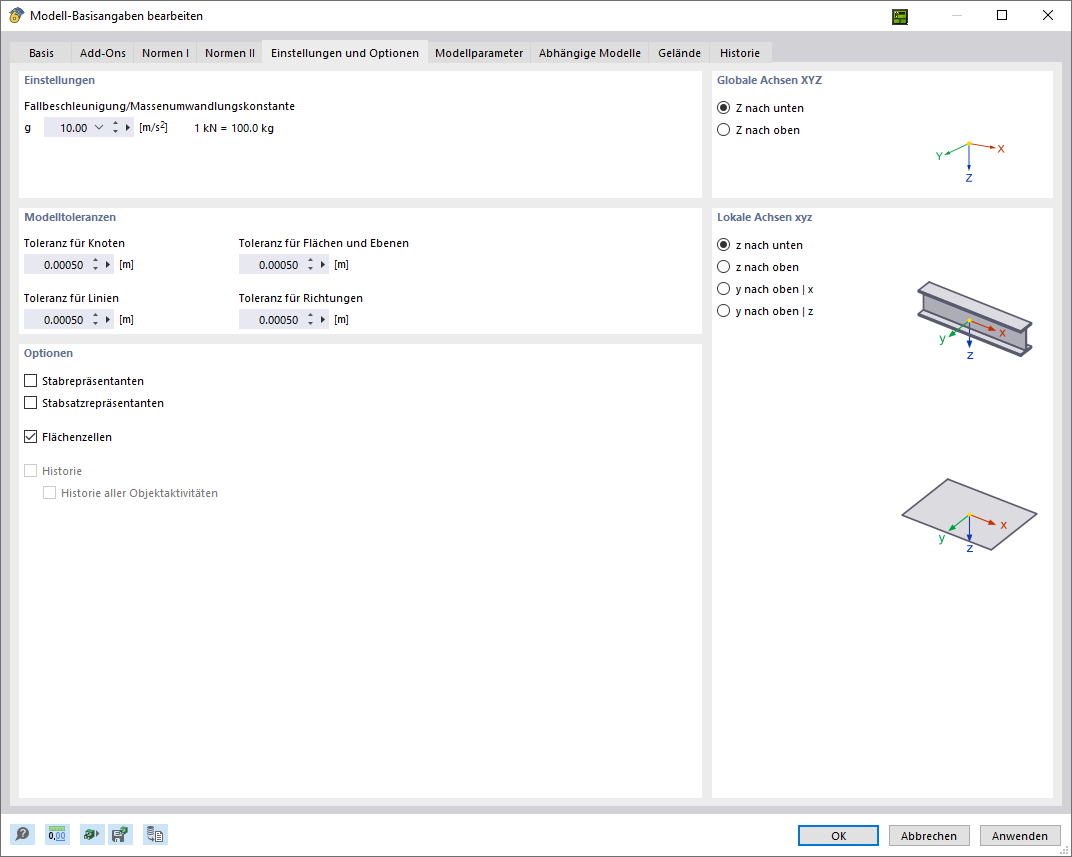Image resolution: width=1072 pixels, height=857 pixels.
Task: Open the Normen I tab
Action: point(165,53)
